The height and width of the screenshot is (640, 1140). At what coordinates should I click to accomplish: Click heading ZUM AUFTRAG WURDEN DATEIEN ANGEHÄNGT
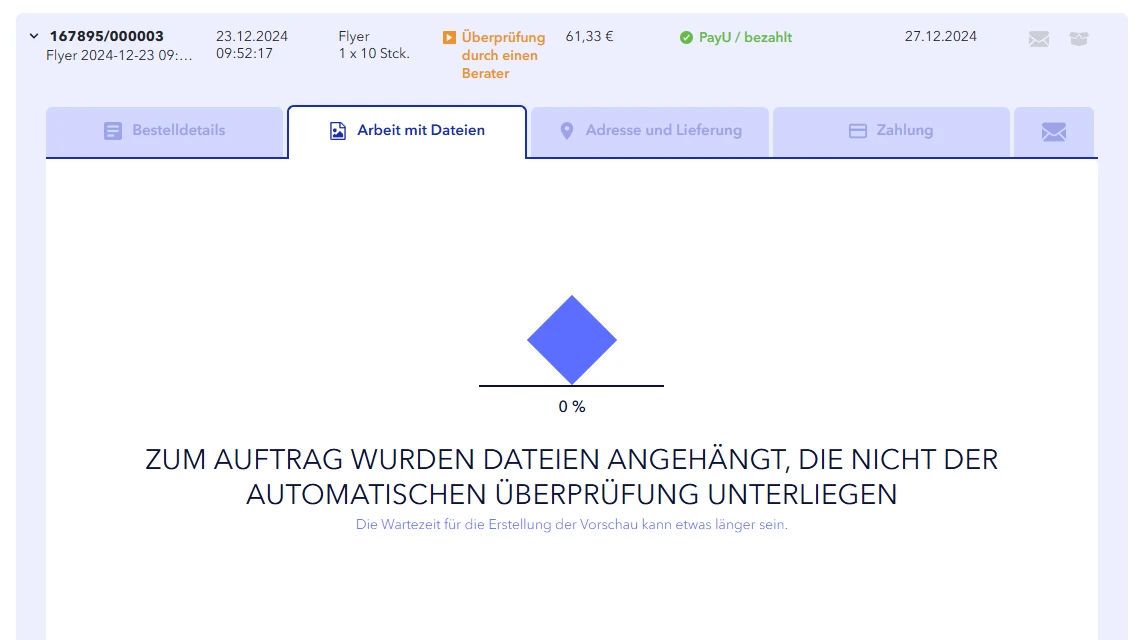tap(571, 476)
